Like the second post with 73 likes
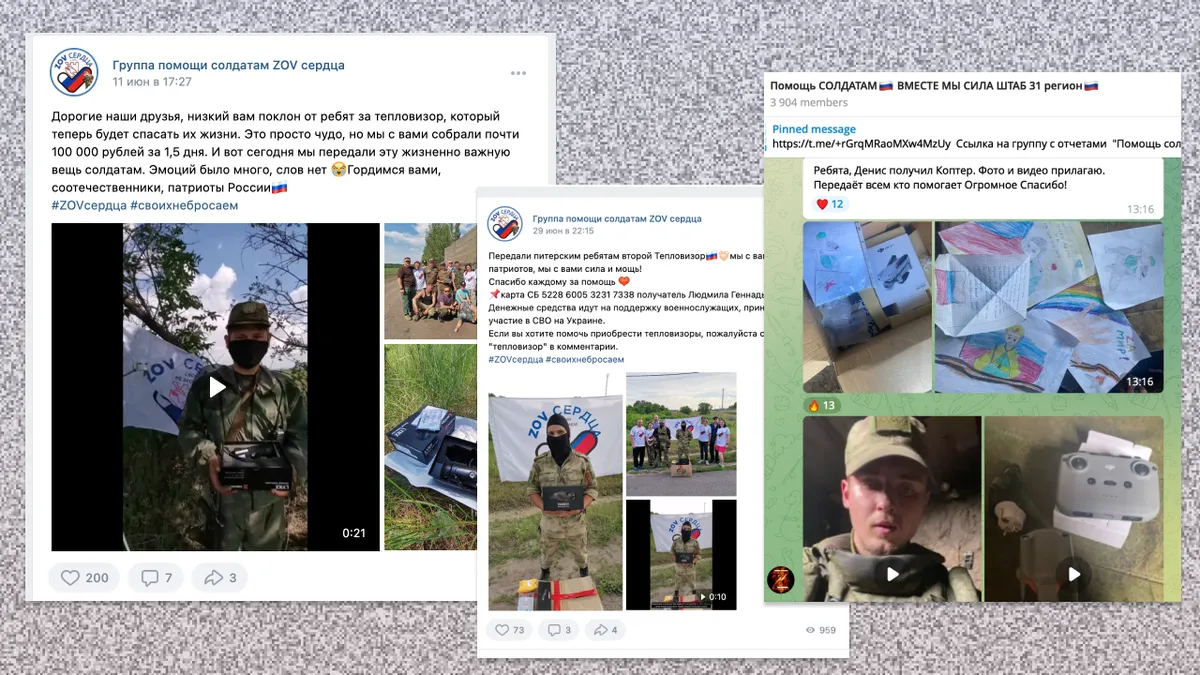 [x=510, y=630]
